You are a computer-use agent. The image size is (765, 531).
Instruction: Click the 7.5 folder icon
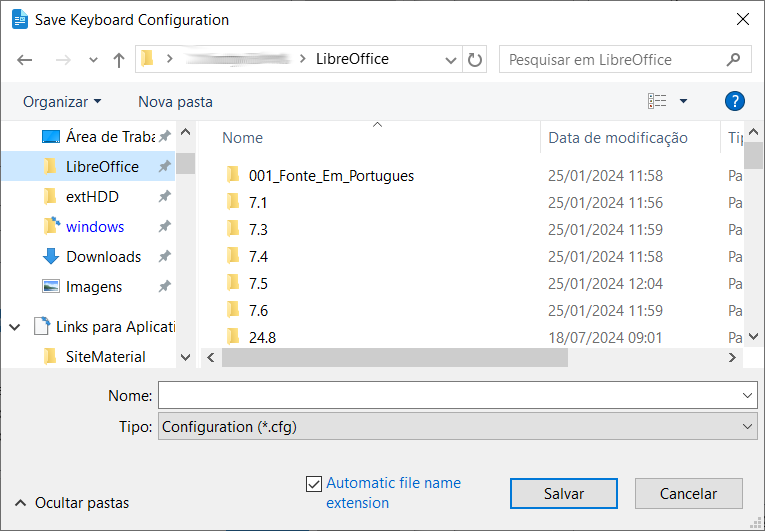click(233, 283)
